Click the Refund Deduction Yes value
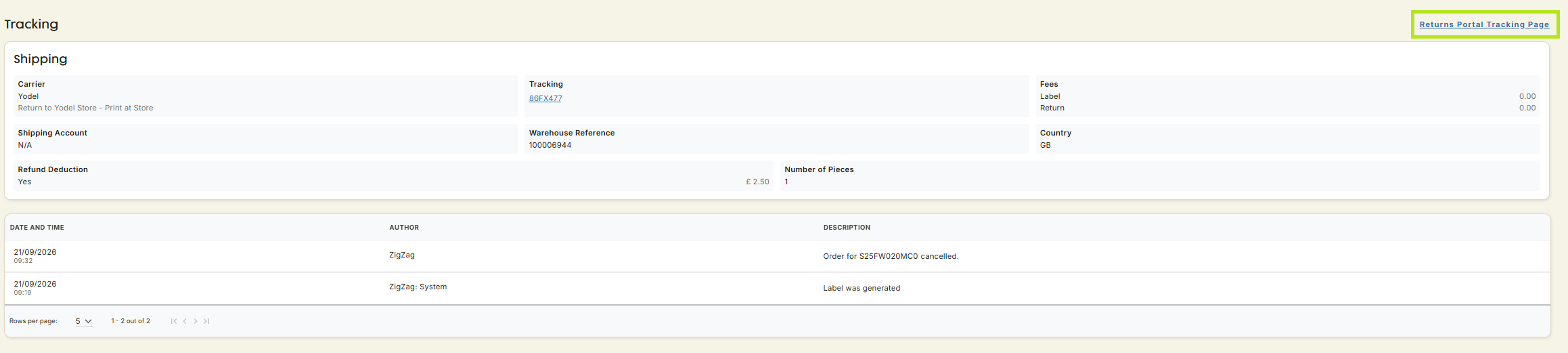The width and height of the screenshot is (1568, 353). pos(24,182)
